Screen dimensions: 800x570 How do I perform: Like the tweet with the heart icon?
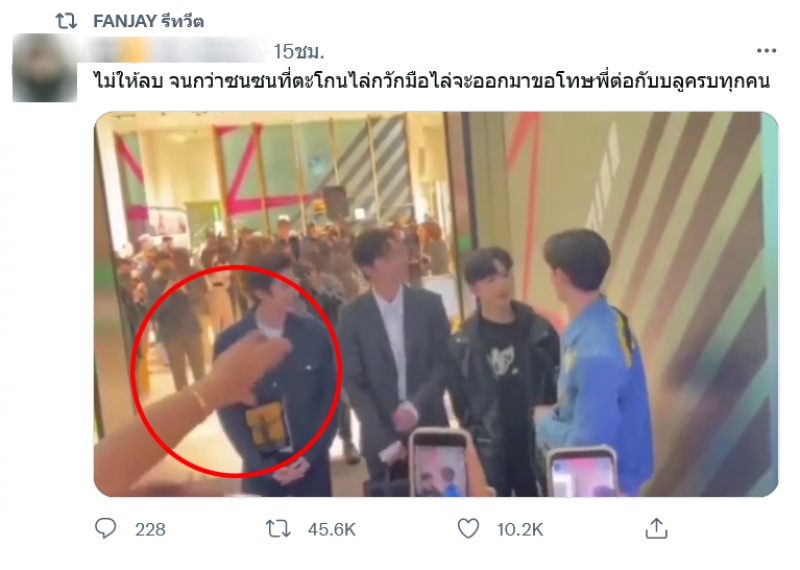(x=468, y=529)
